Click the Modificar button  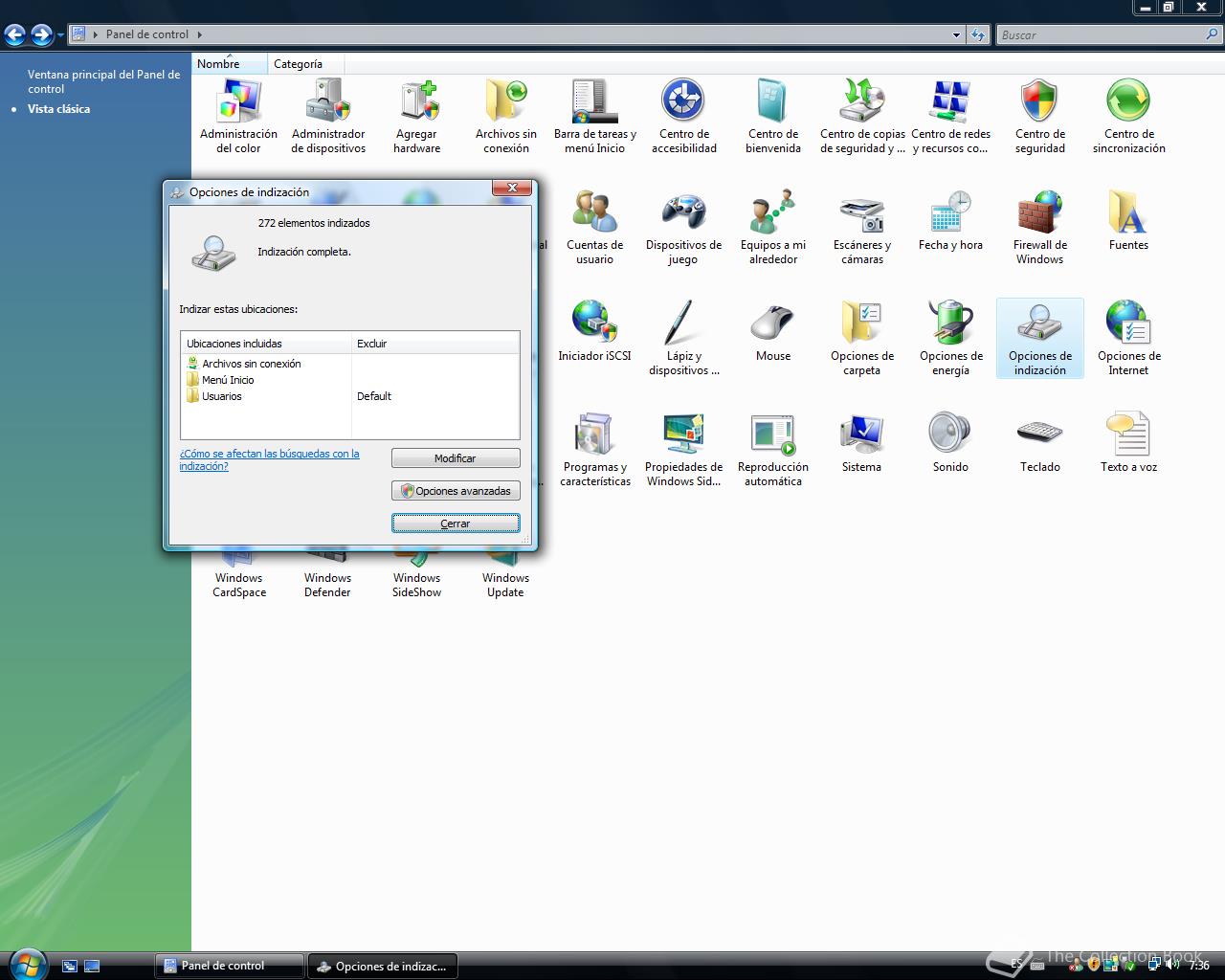(456, 458)
